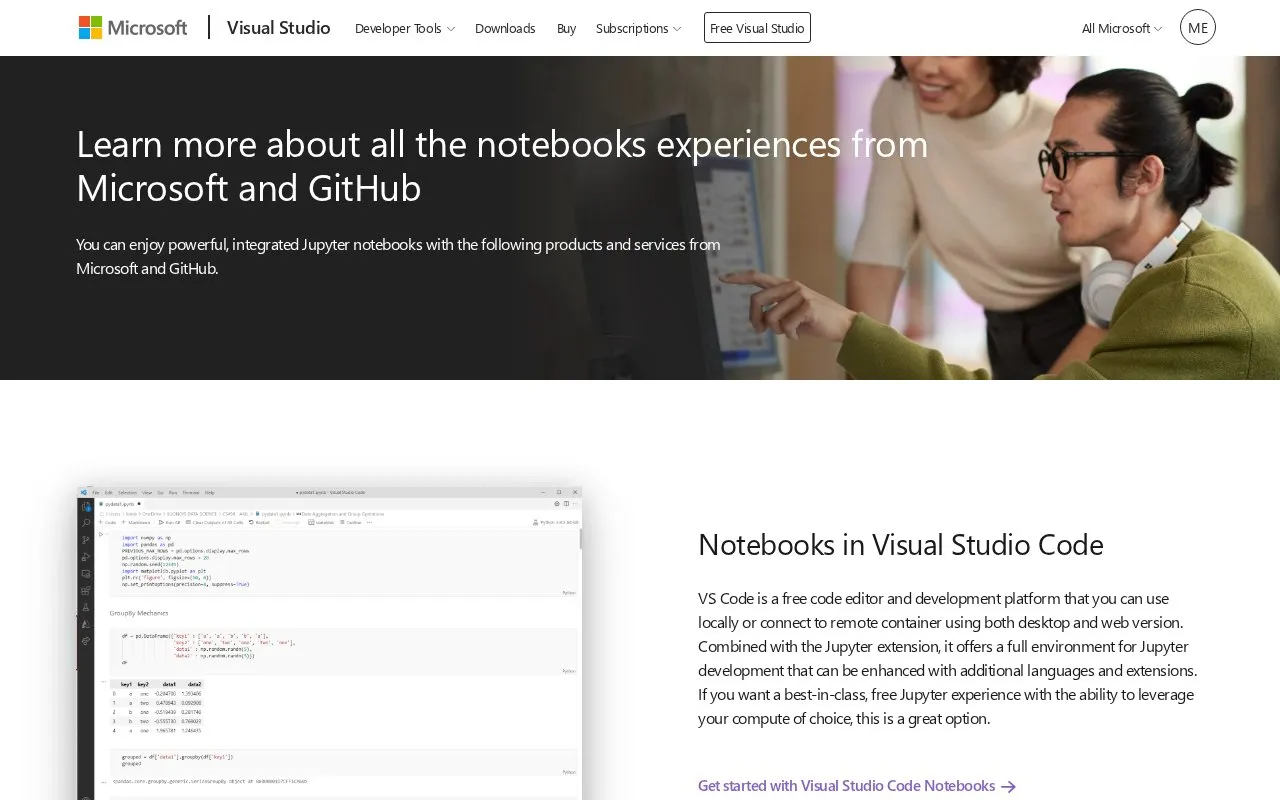Image resolution: width=1280 pixels, height=800 pixels.
Task: Expand the All Microsoft menu
Action: [x=1122, y=28]
